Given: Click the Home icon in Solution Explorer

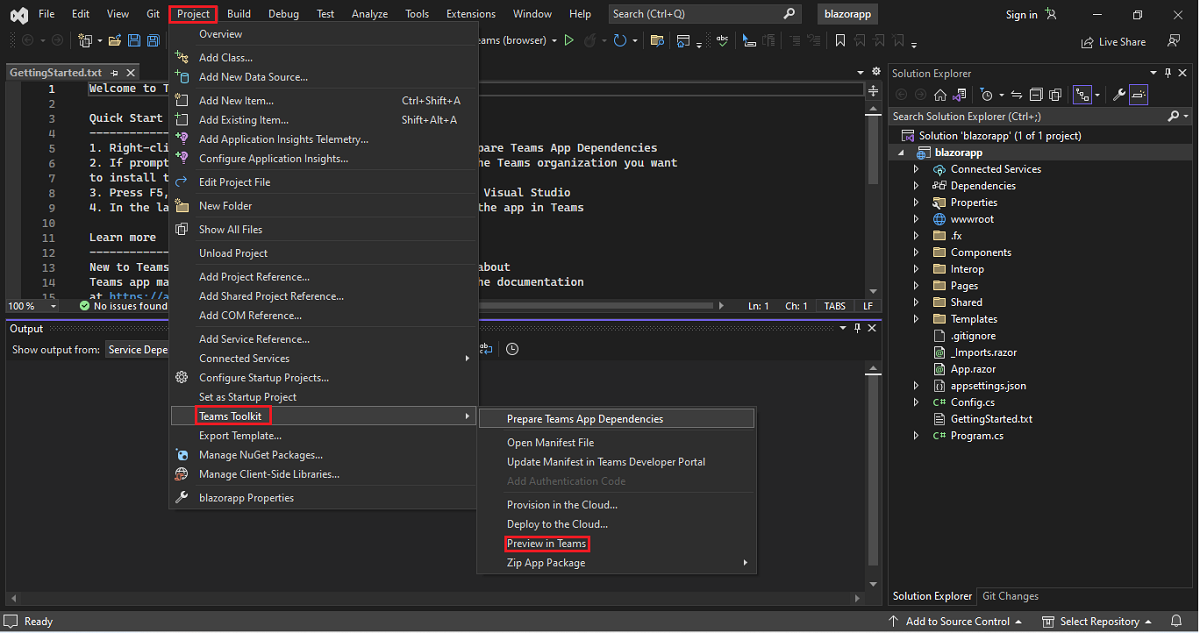Looking at the screenshot, I should 940,95.
